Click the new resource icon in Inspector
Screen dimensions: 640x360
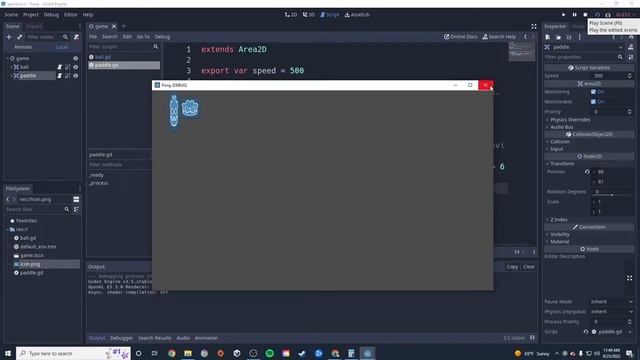[548, 37]
